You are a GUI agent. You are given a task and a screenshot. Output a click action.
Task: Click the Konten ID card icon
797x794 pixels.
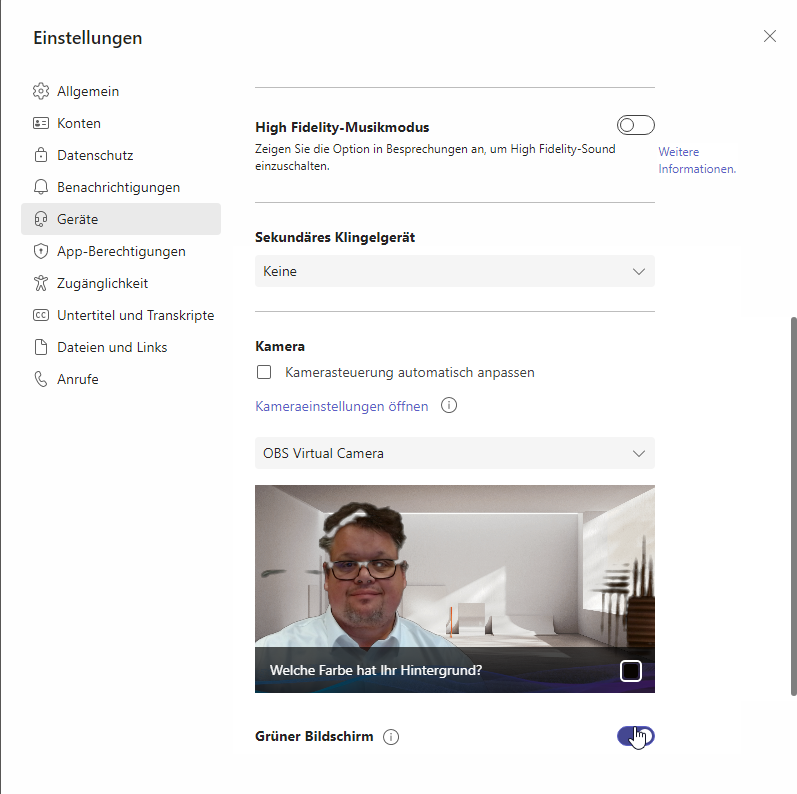(x=41, y=123)
